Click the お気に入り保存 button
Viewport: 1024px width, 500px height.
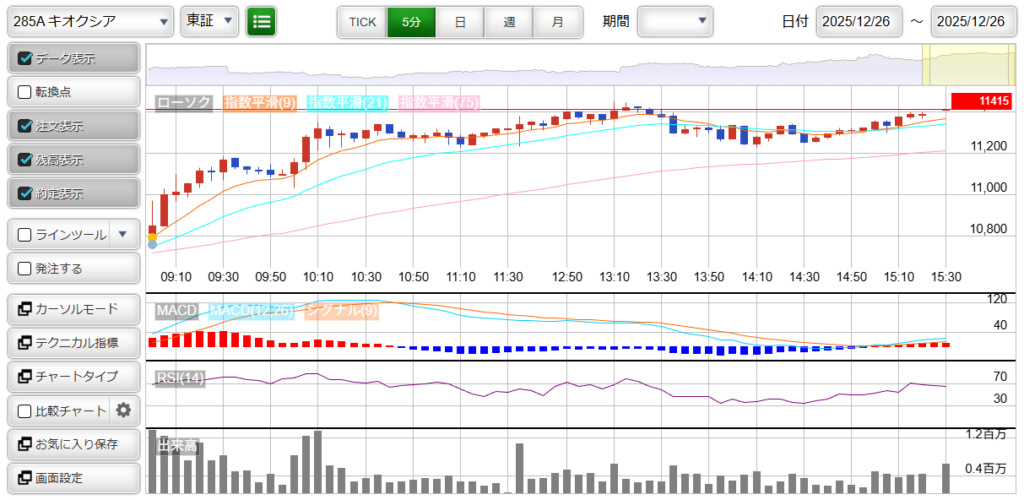[73, 444]
